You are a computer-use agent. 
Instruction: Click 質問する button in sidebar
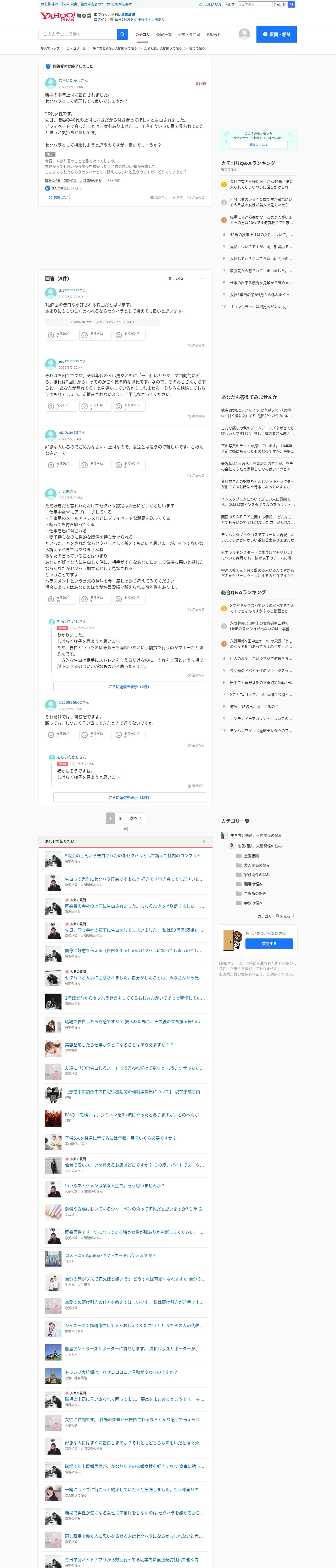point(269,943)
